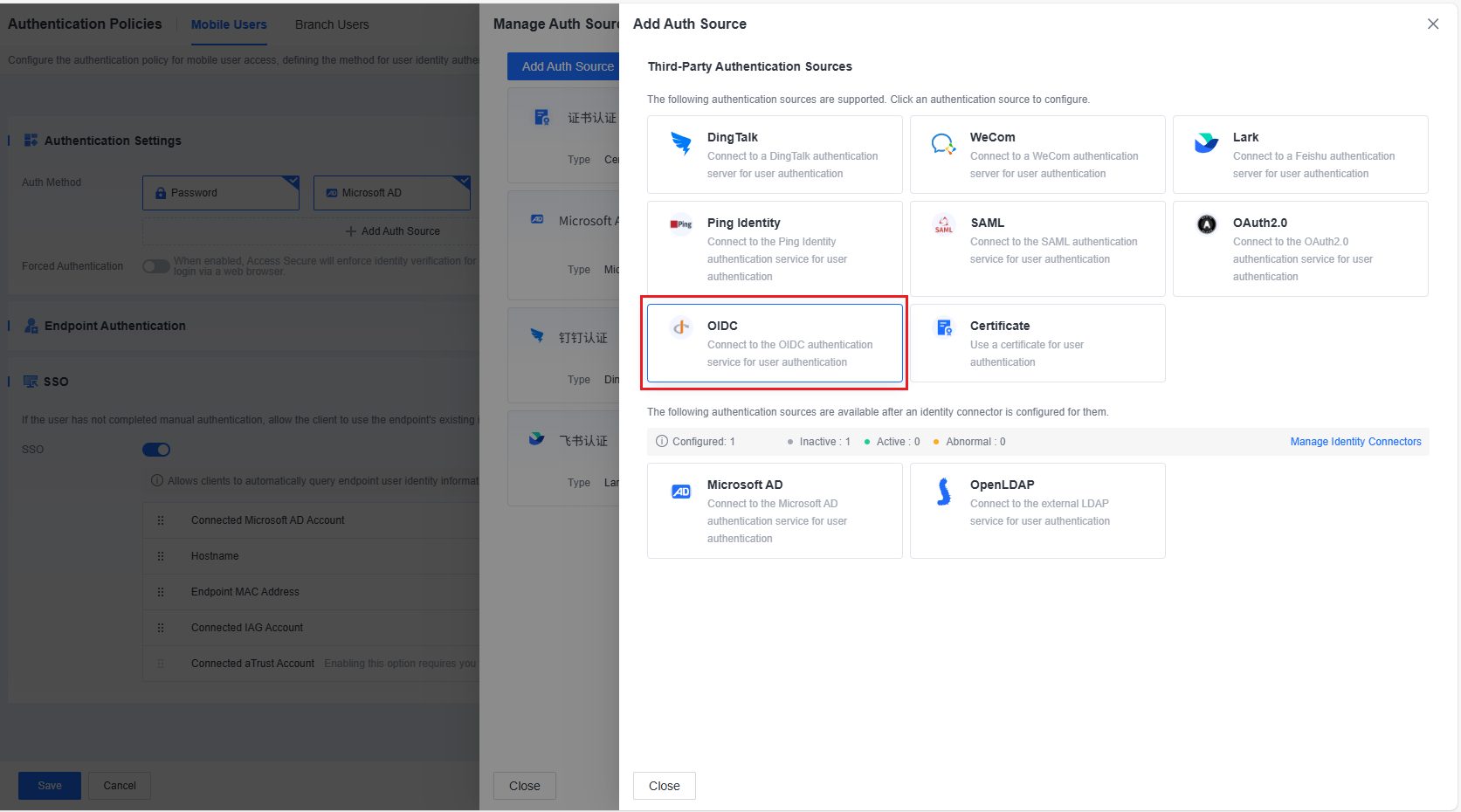Viewport: 1461px width, 812px height.
Task: Click the lock icon in Password method
Action: click(x=161, y=193)
